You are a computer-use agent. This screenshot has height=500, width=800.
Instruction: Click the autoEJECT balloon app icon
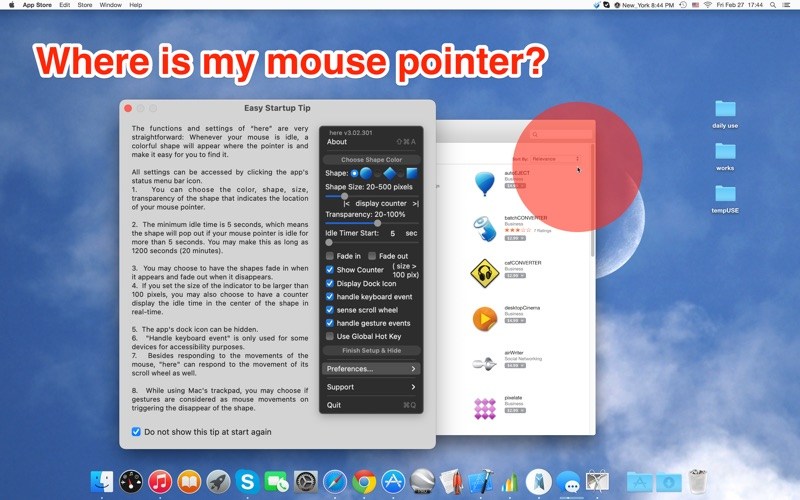tap(484, 183)
